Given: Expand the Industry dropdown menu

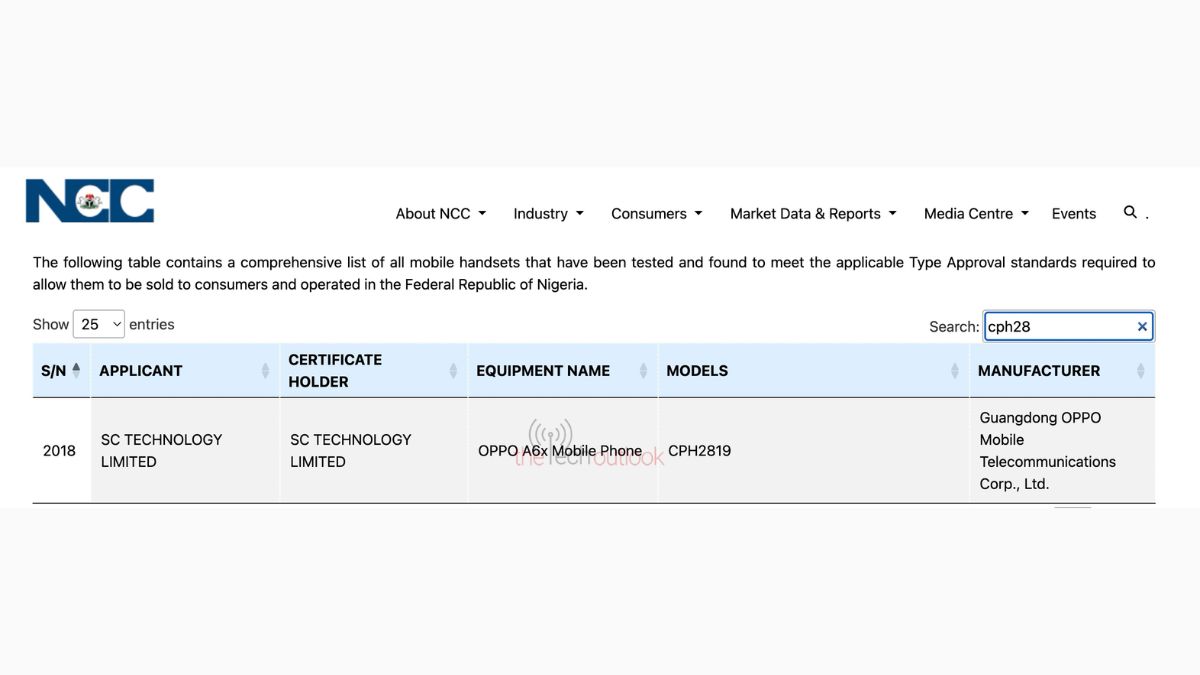Looking at the screenshot, I should [x=548, y=214].
